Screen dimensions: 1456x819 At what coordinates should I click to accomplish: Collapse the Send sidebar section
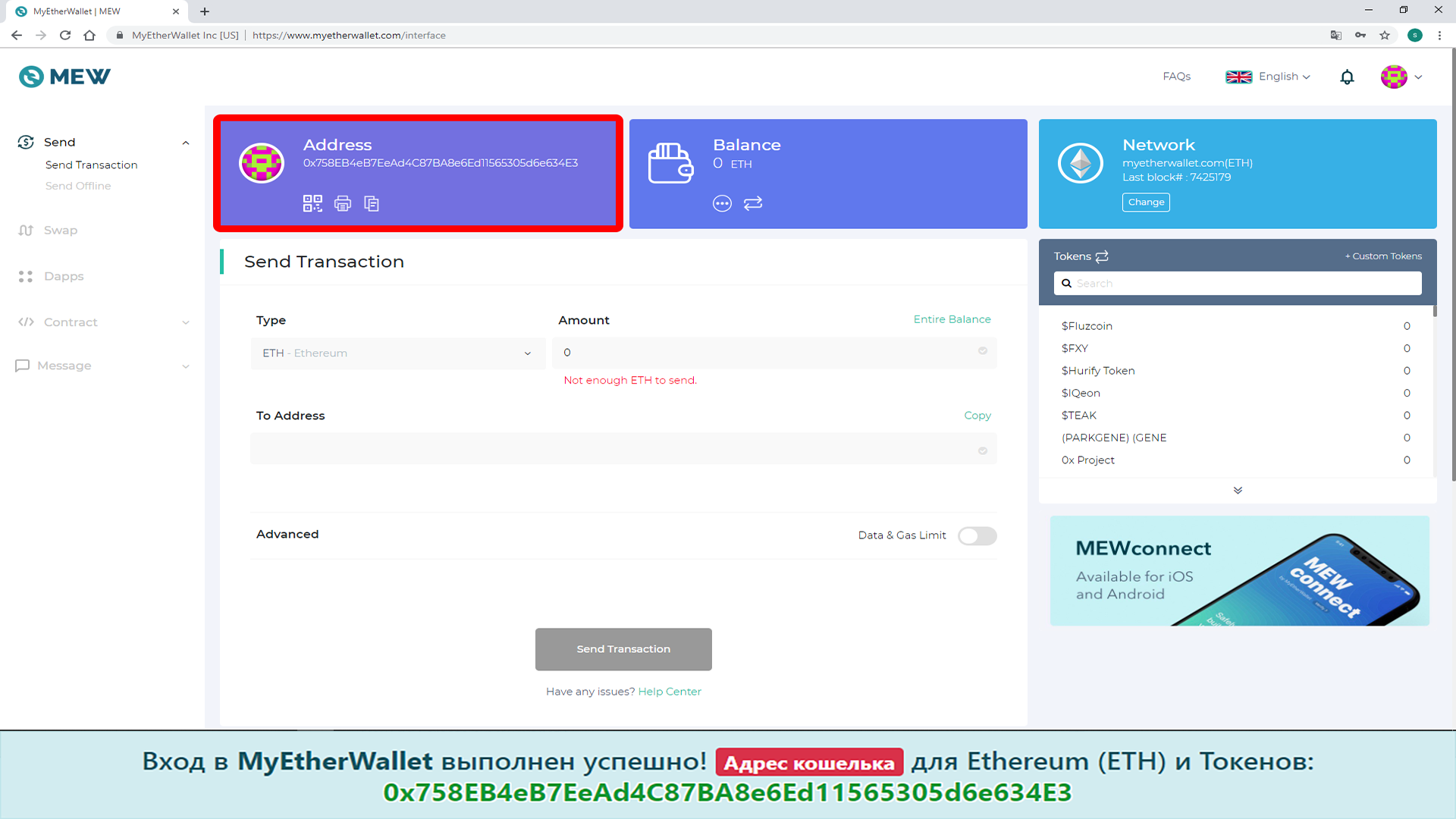[186, 143]
